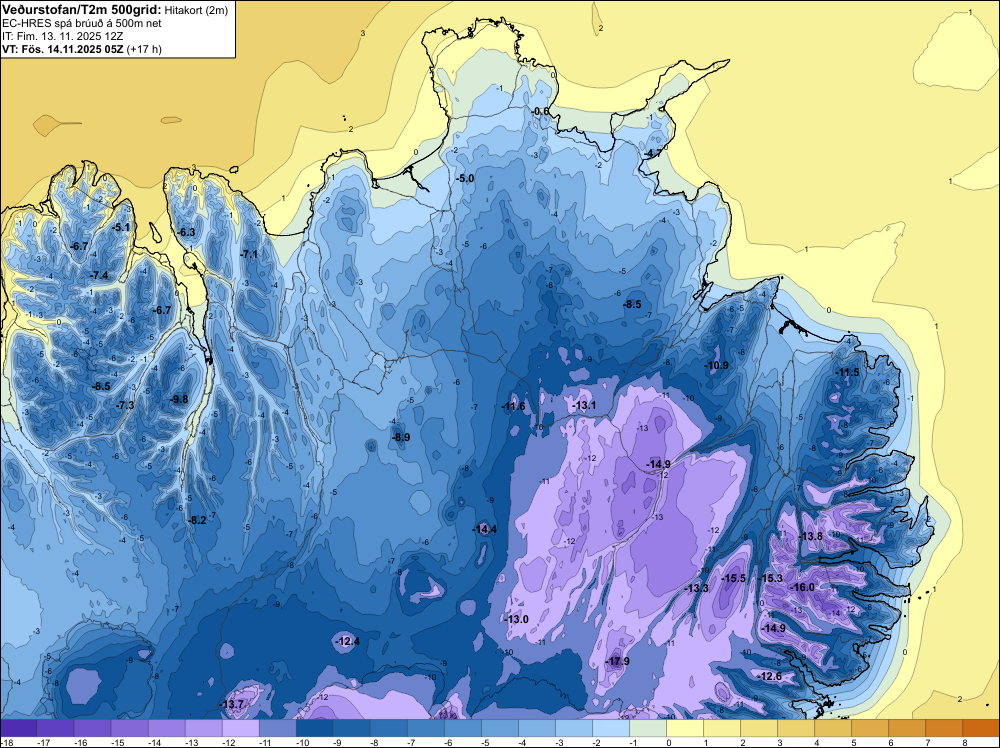Click the darkest purple swatch at legend's left end
Viewport: 1000px width, 748px height.
click(18, 728)
